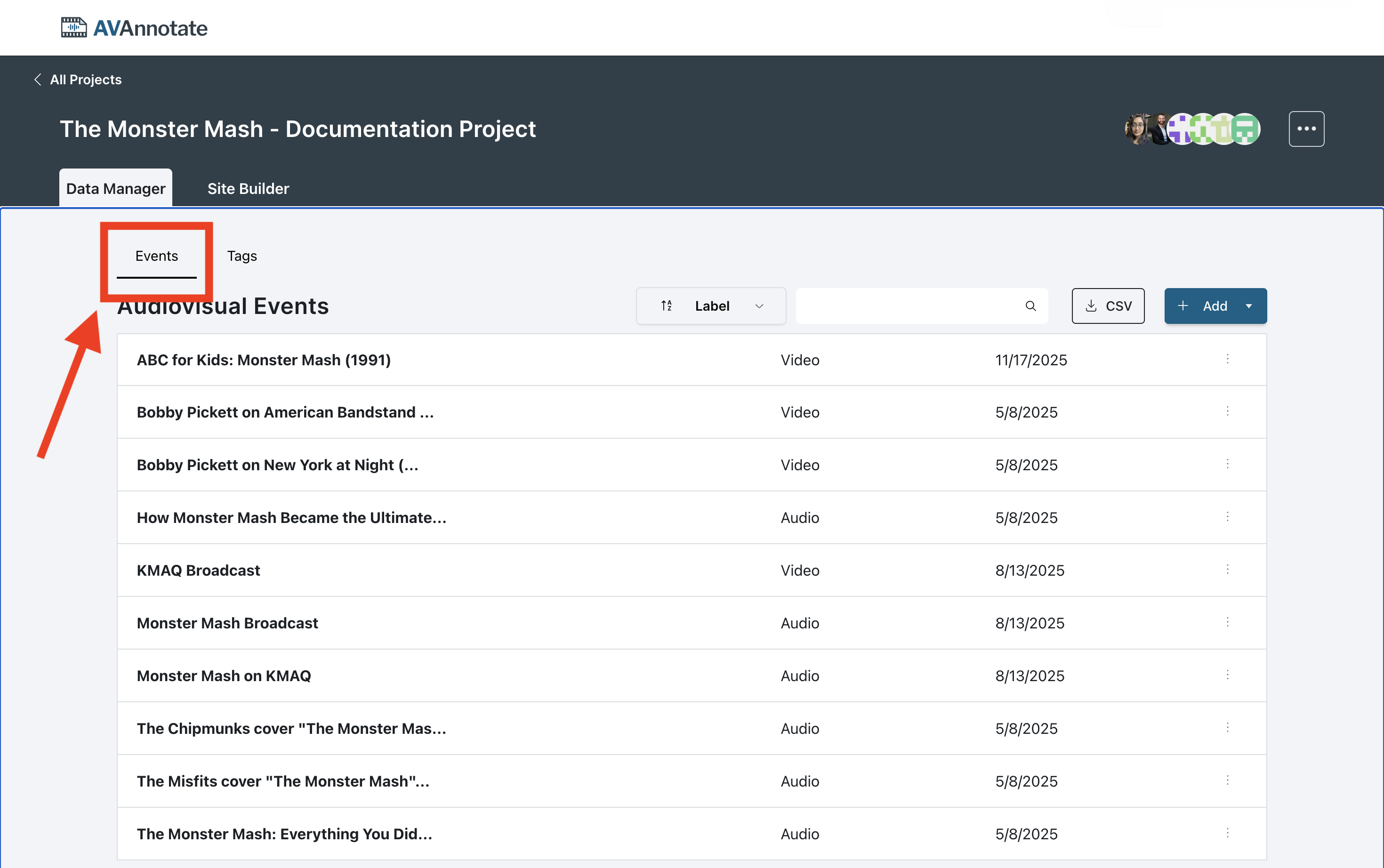The height and width of the screenshot is (868, 1384).
Task: Expand the Label sort dropdown
Action: (759, 306)
